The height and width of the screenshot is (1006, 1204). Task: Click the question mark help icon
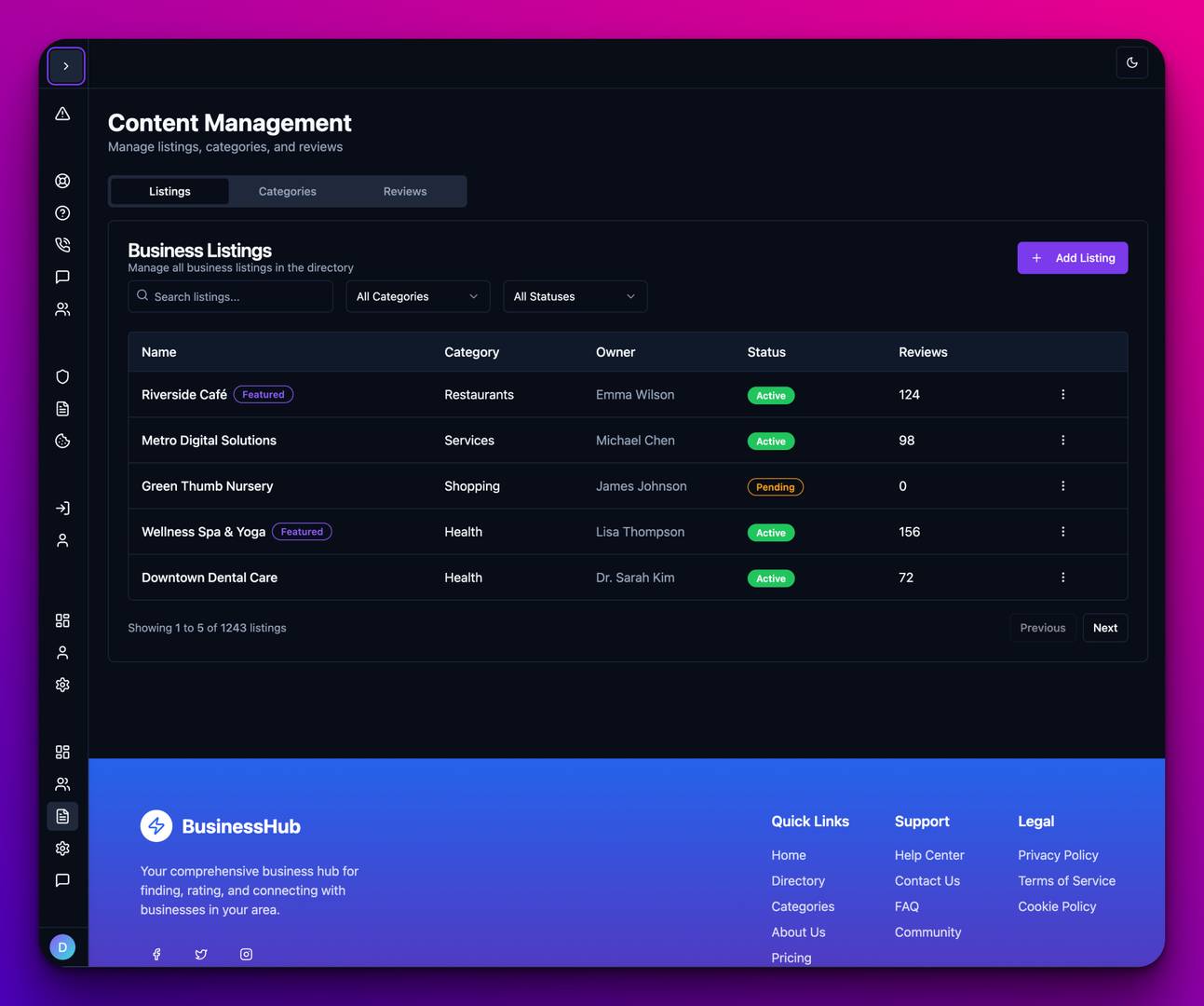(62, 213)
